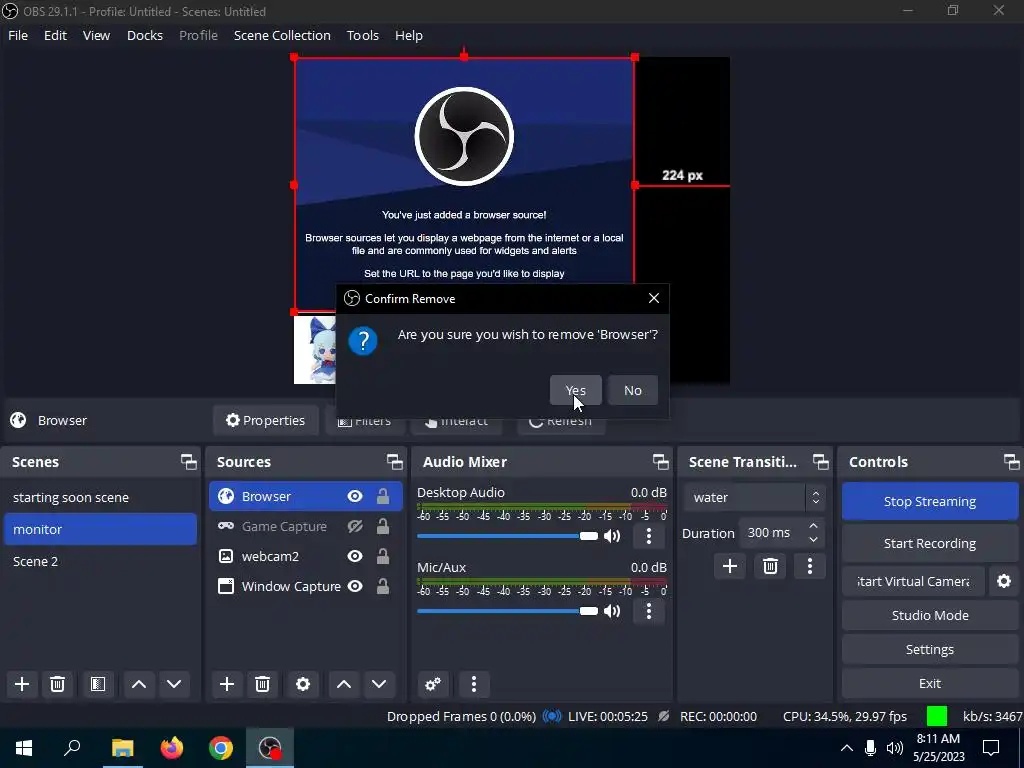Select Game Capture source row

coord(306,526)
